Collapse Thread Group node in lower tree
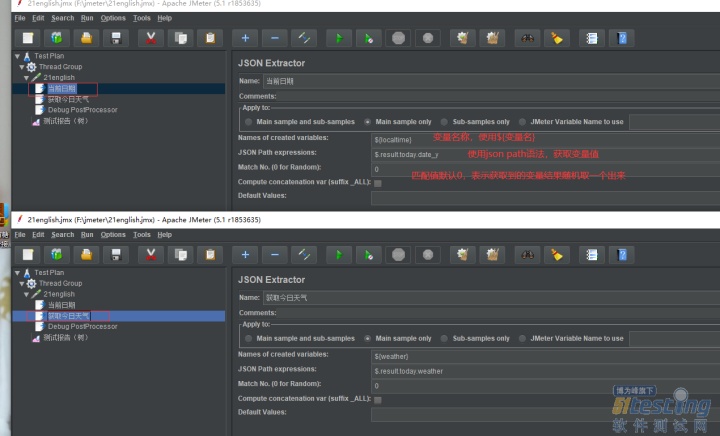The image size is (720, 436). 22,284
